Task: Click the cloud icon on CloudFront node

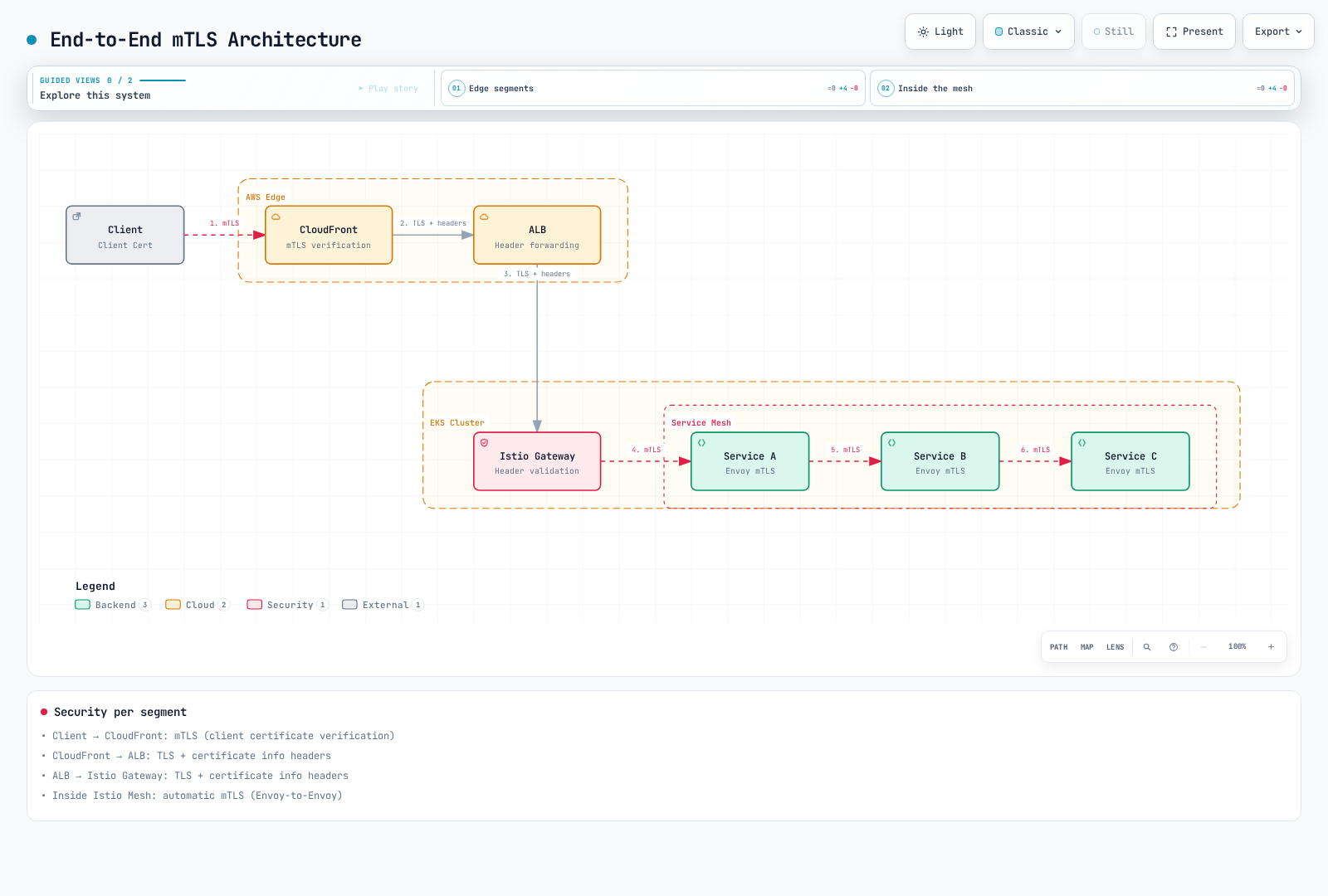Action: coord(276,217)
